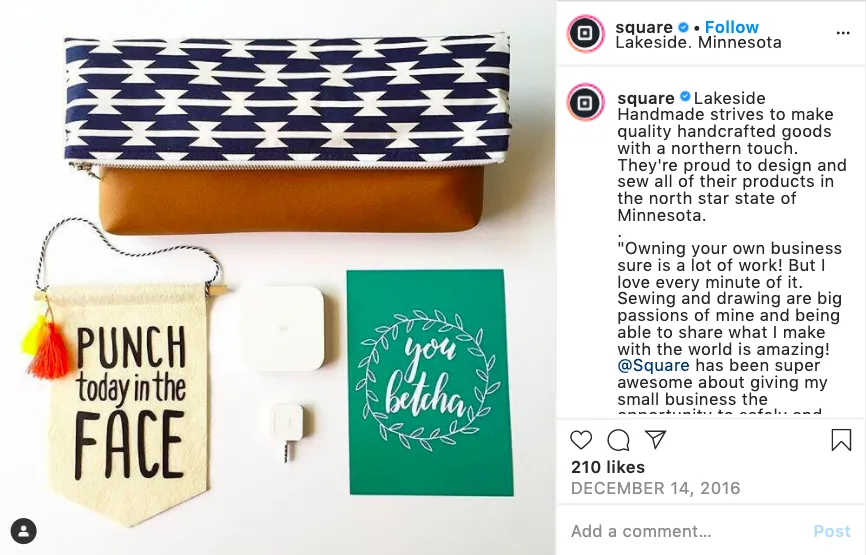The image size is (866, 555).
Task: Submit comment with Post button
Action: click(832, 531)
